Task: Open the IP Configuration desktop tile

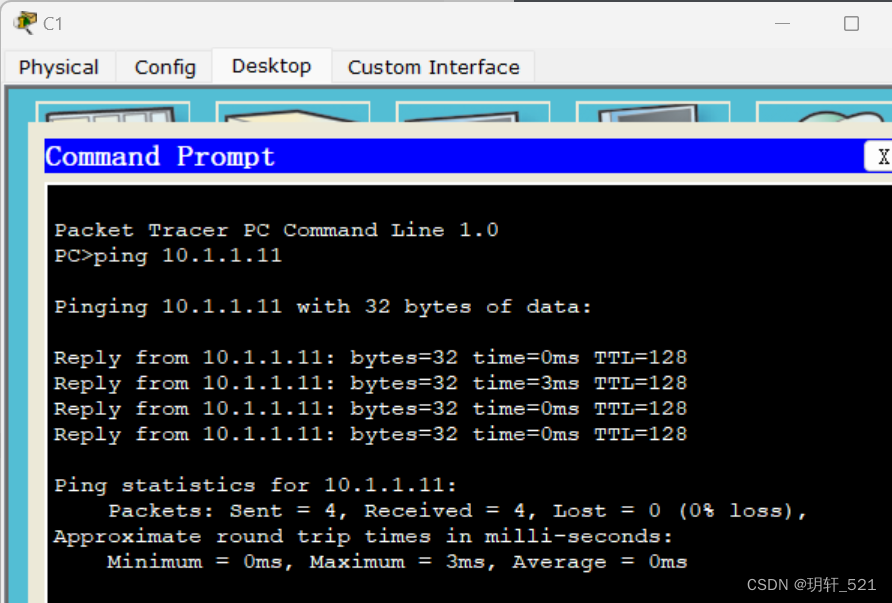Action: point(113,112)
